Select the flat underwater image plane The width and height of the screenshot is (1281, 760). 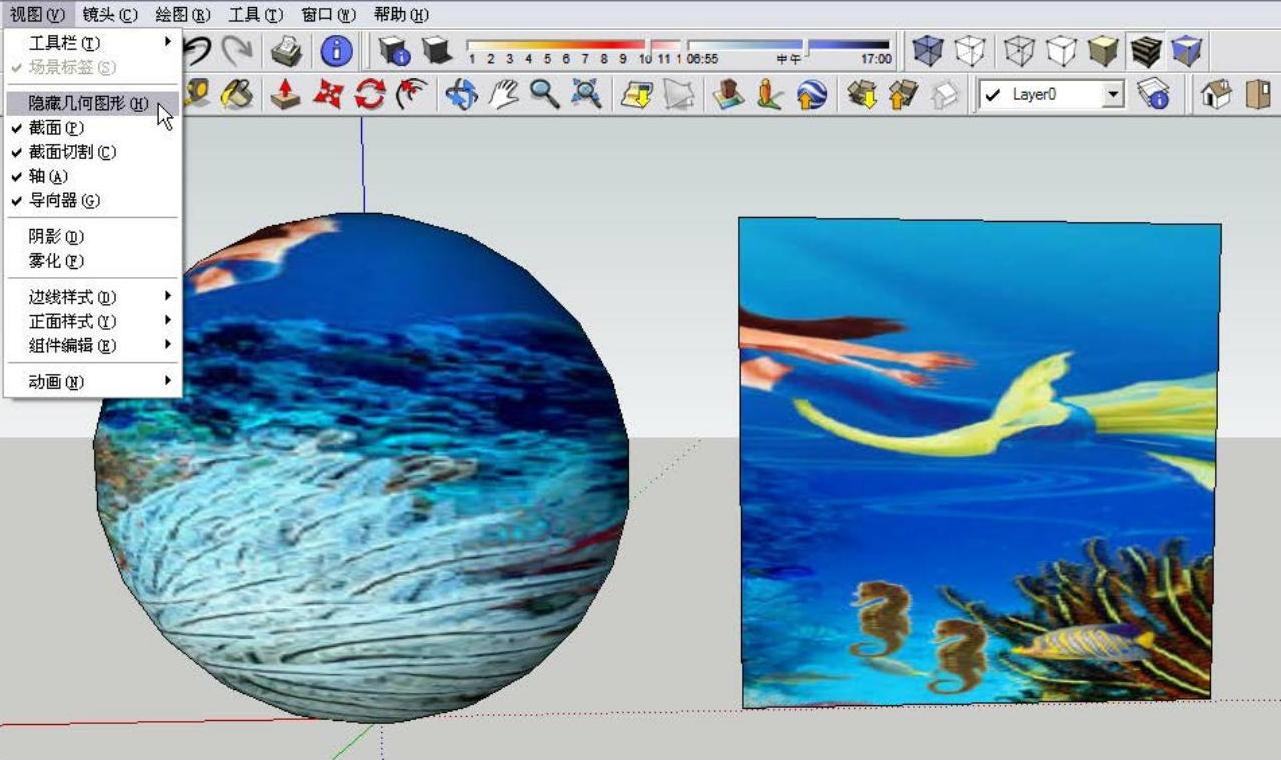click(979, 462)
